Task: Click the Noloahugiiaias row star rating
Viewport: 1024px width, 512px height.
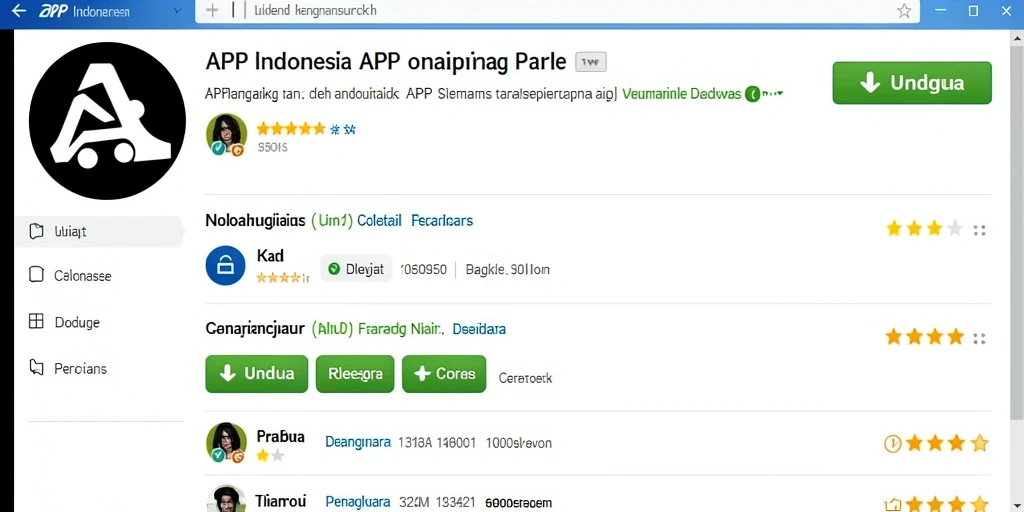Action: tap(924, 228)
